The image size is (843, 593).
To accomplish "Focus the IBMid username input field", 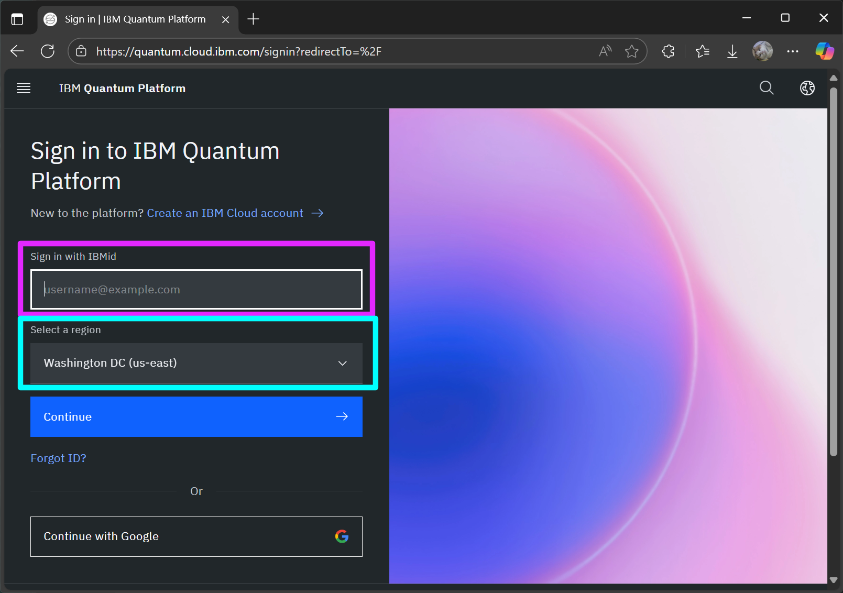I will coord(196,289).
